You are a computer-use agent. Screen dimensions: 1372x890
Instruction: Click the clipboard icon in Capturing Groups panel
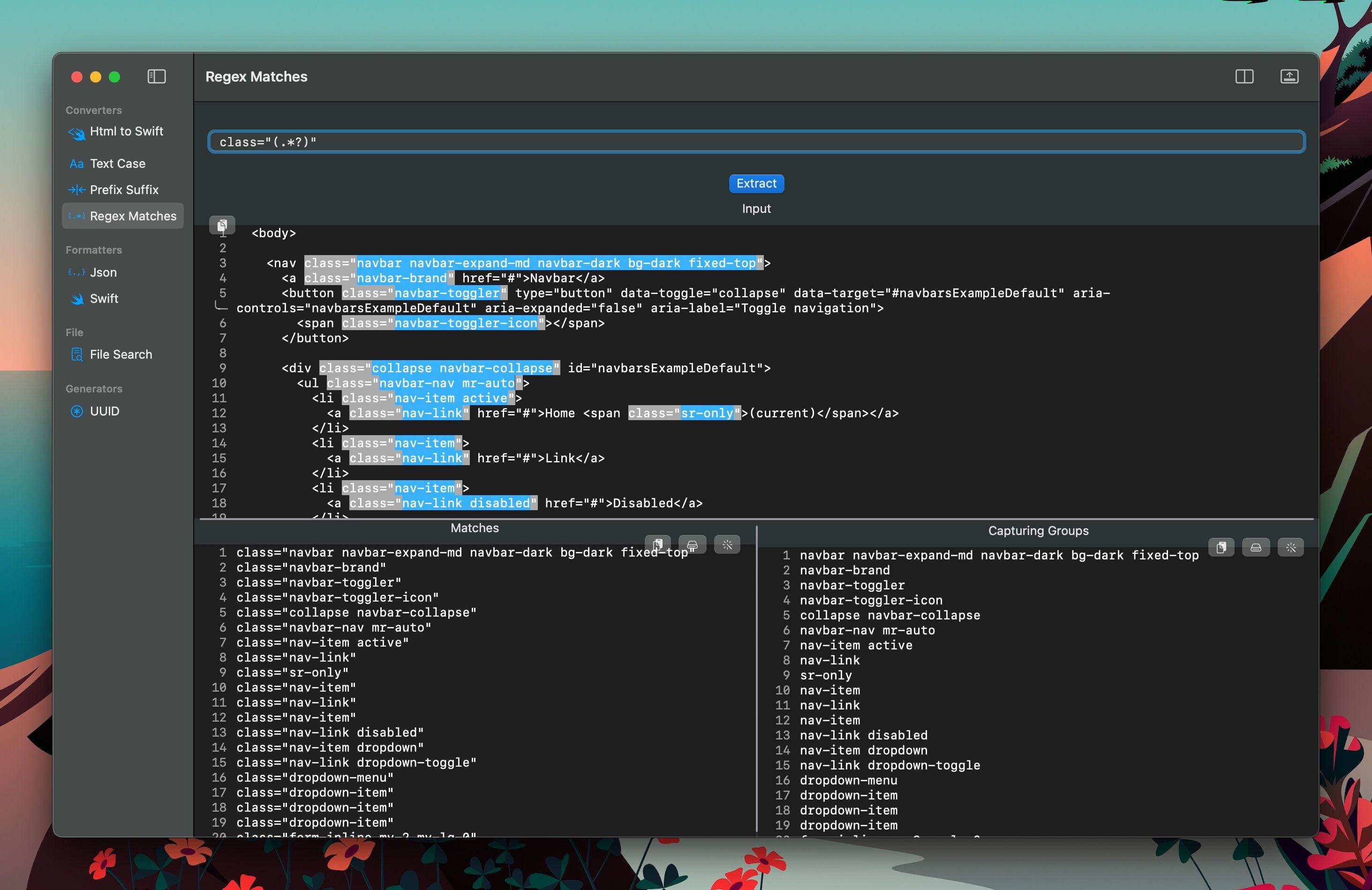click(1221, 547)
